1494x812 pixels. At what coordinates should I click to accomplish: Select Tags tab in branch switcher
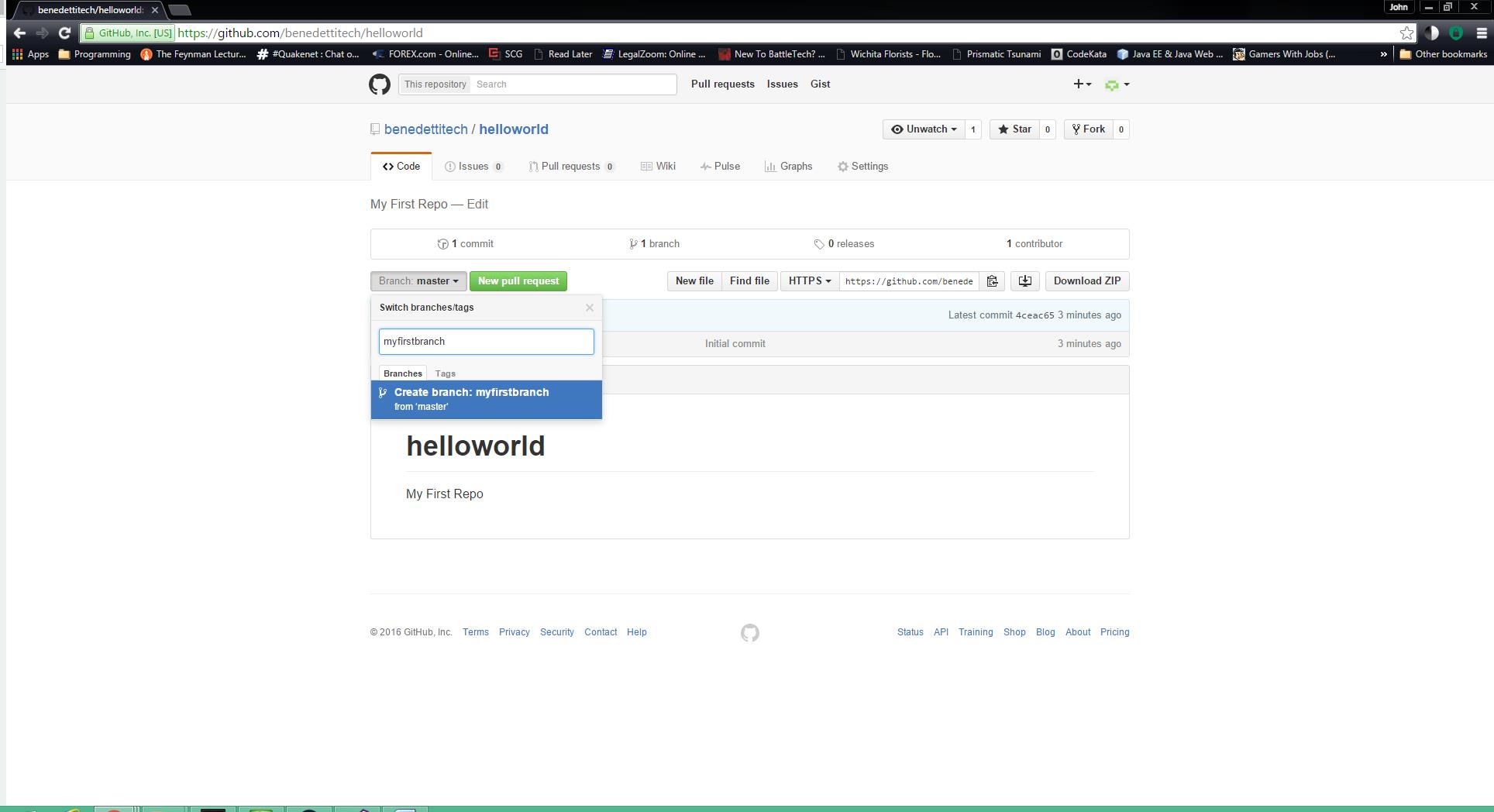[446, 373]
